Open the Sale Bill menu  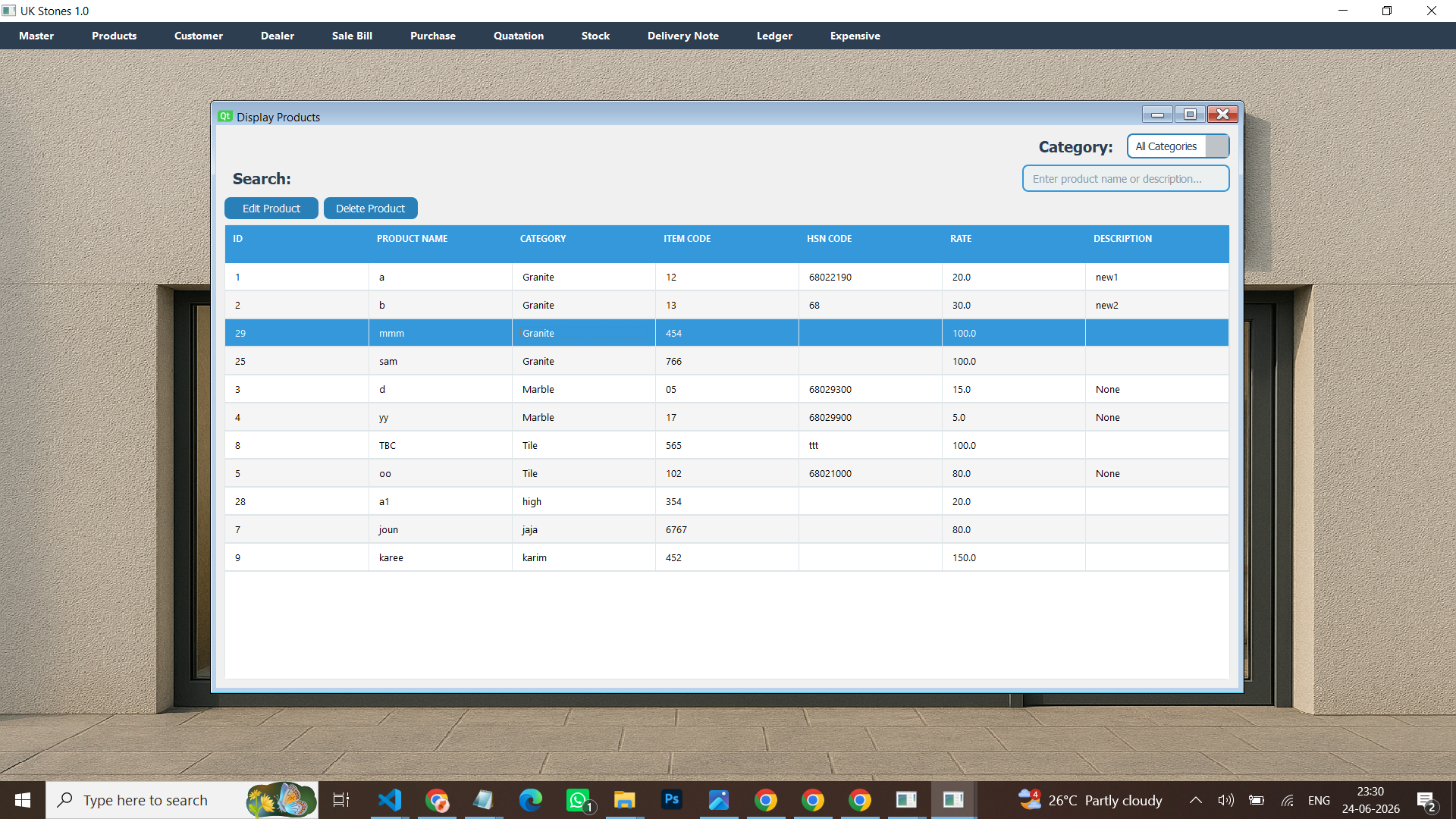352,36
